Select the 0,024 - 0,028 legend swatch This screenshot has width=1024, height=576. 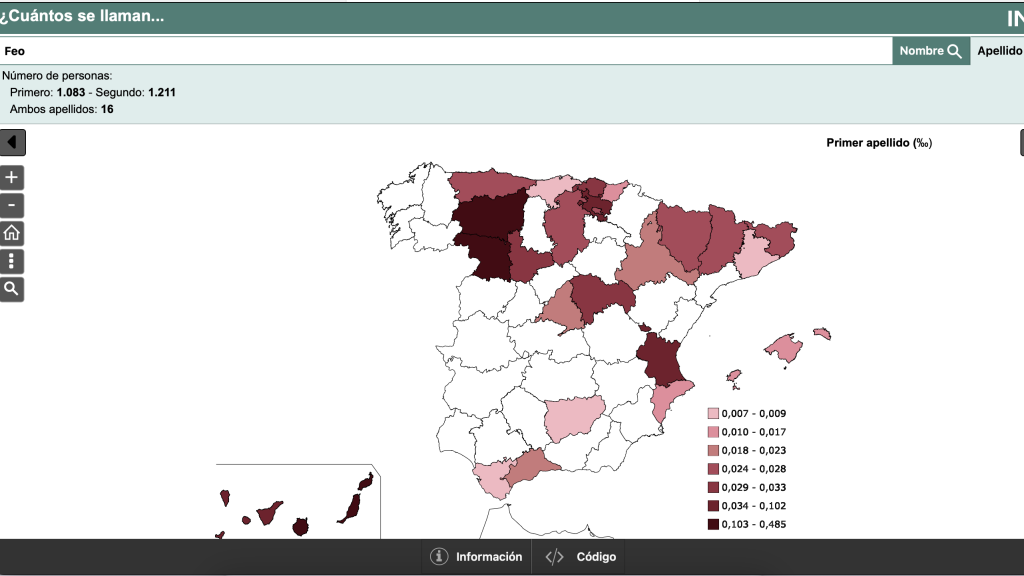point(713,469)
